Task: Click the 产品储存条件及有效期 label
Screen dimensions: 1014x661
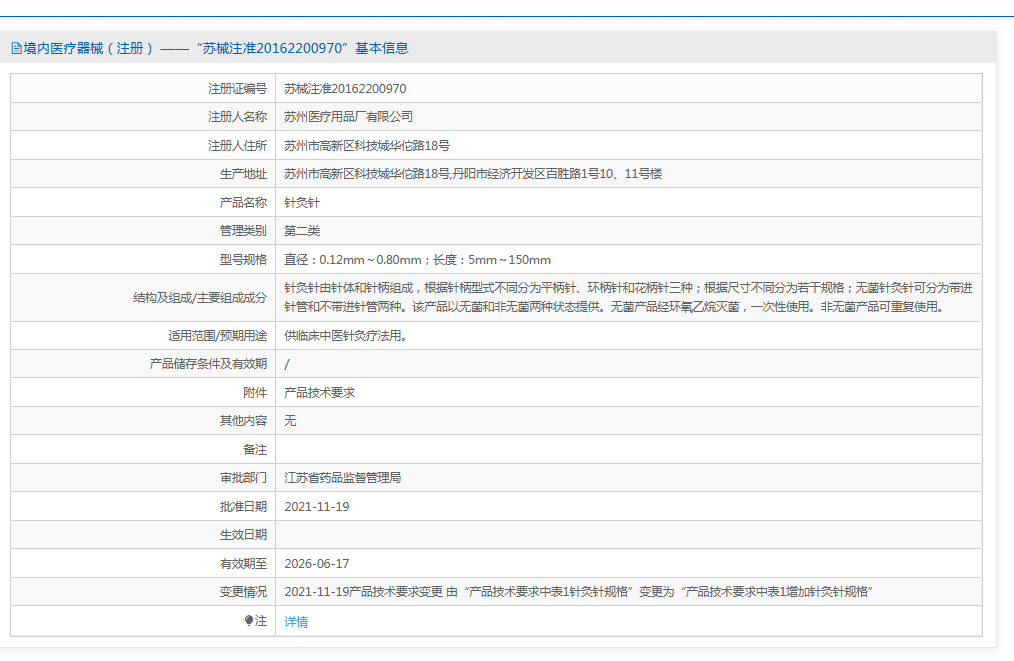Action: point(208,364)
